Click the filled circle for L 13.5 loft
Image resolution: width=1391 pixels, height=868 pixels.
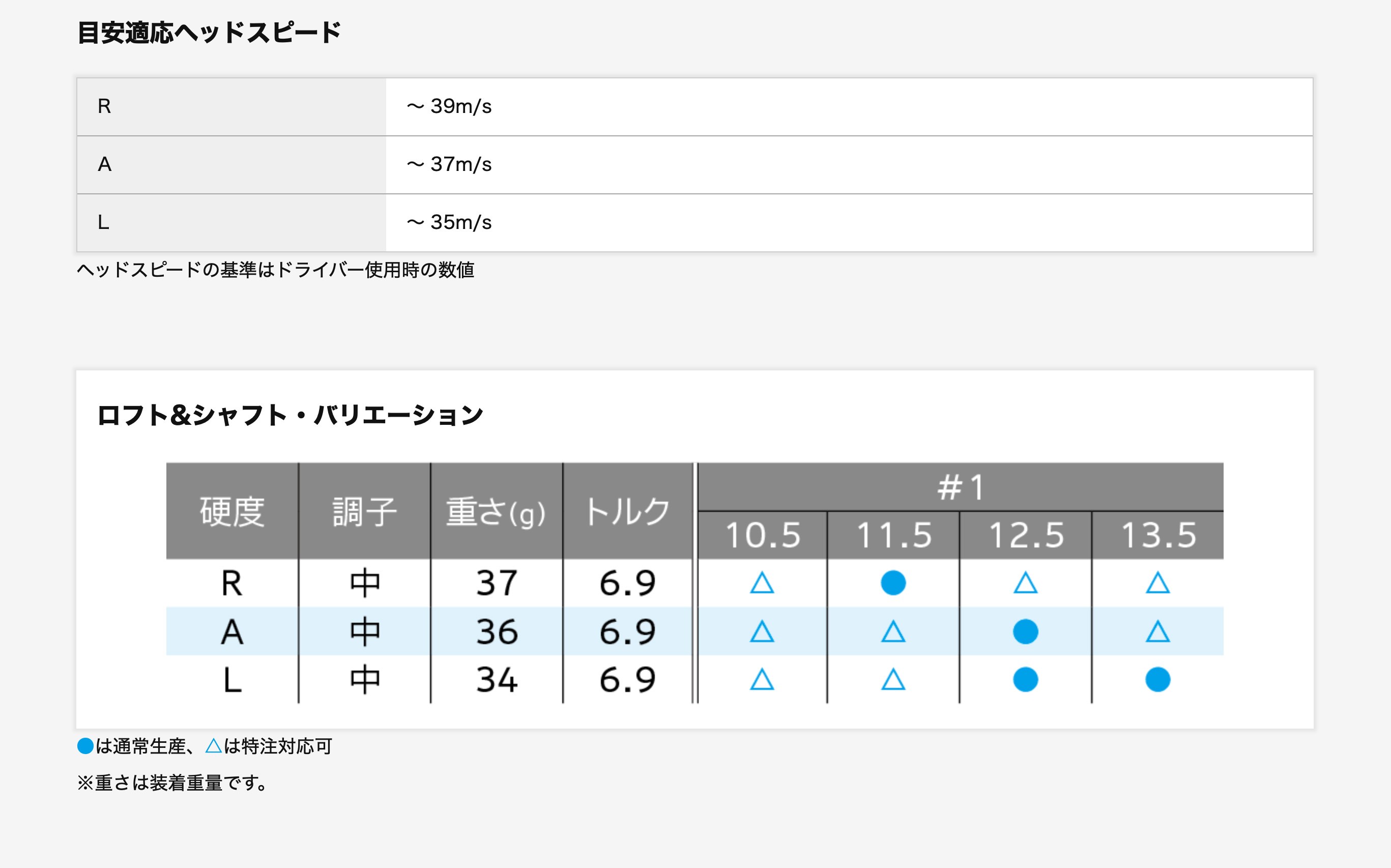click(1157, 680)
